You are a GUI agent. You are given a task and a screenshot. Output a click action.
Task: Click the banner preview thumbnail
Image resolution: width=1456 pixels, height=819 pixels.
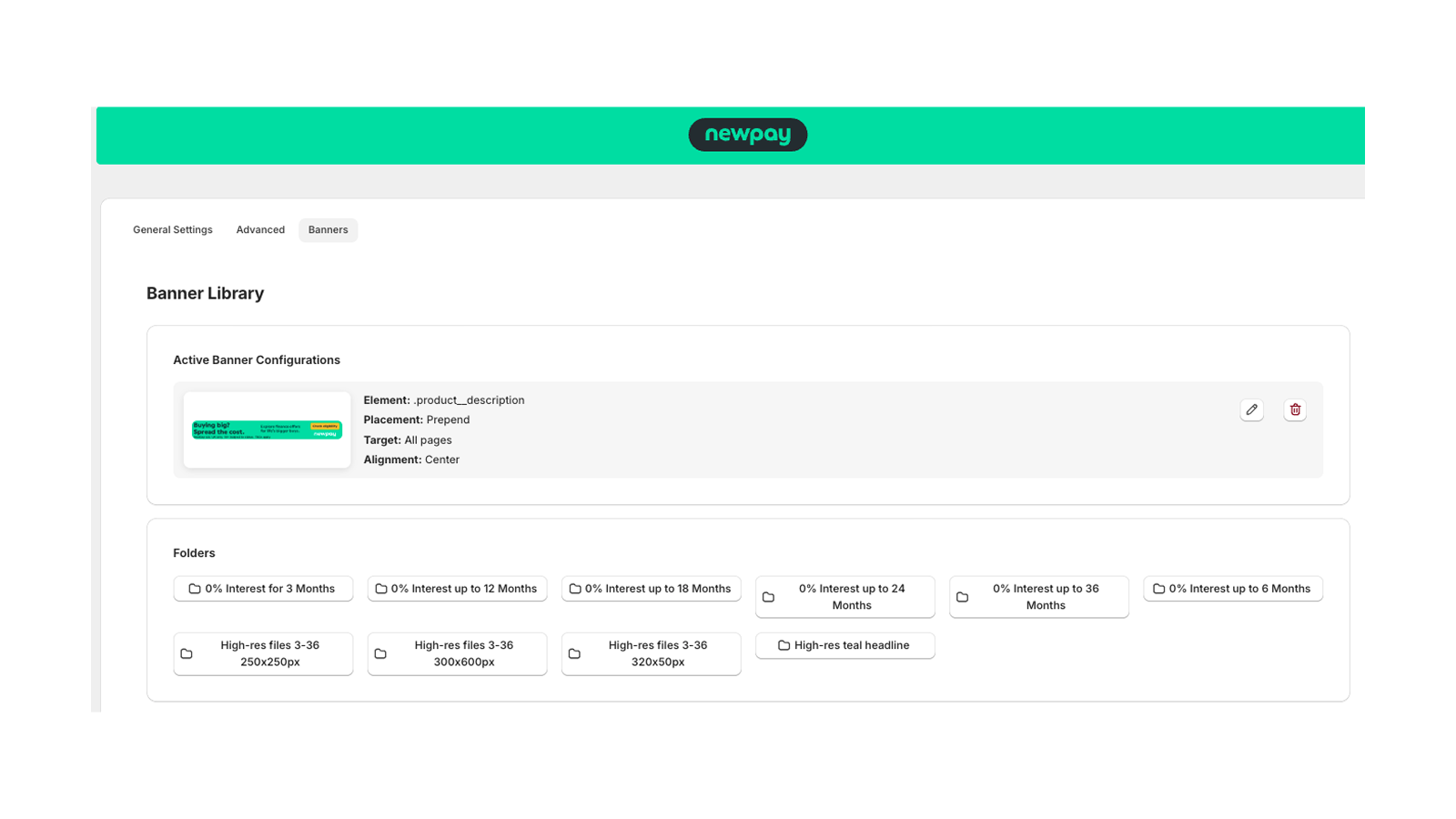267,430
